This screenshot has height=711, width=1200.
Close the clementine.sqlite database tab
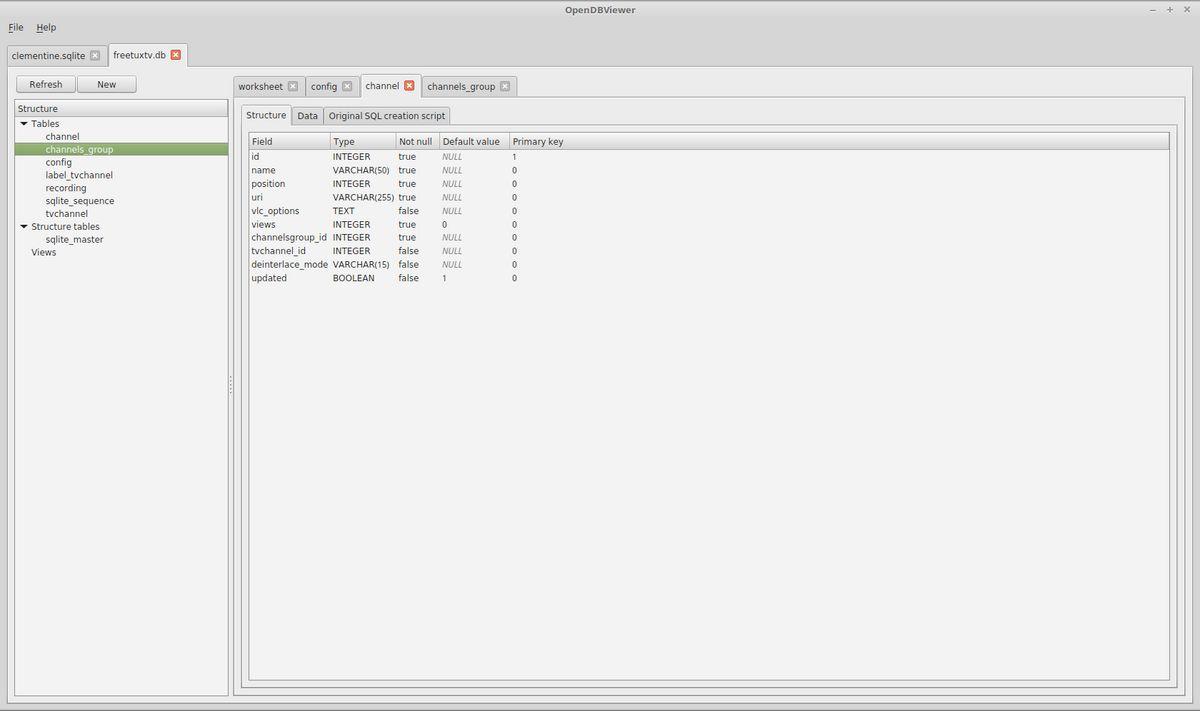point(95,55)
